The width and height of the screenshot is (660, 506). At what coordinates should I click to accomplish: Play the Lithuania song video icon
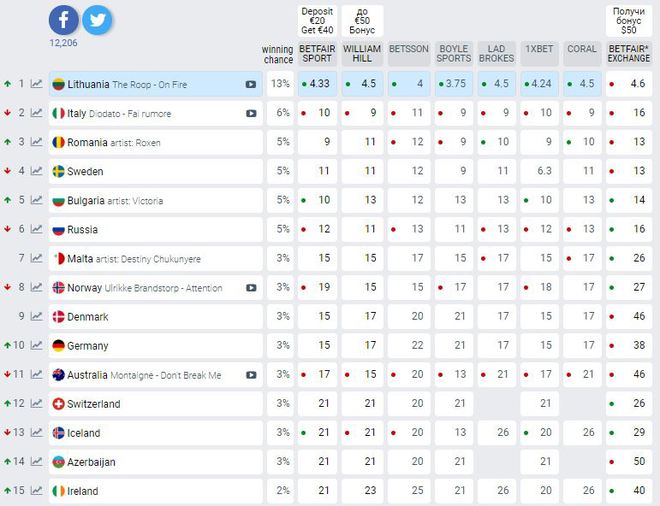(x=251, y=84)
